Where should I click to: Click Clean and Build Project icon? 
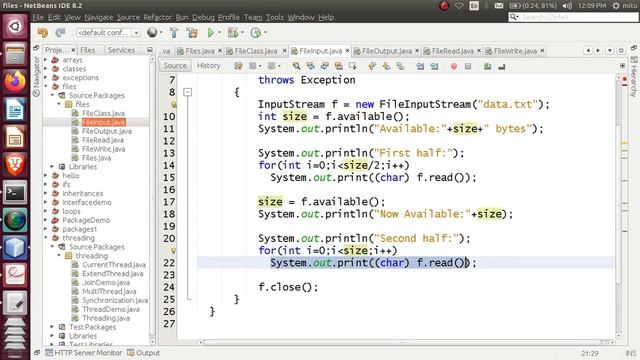[192, 33]
